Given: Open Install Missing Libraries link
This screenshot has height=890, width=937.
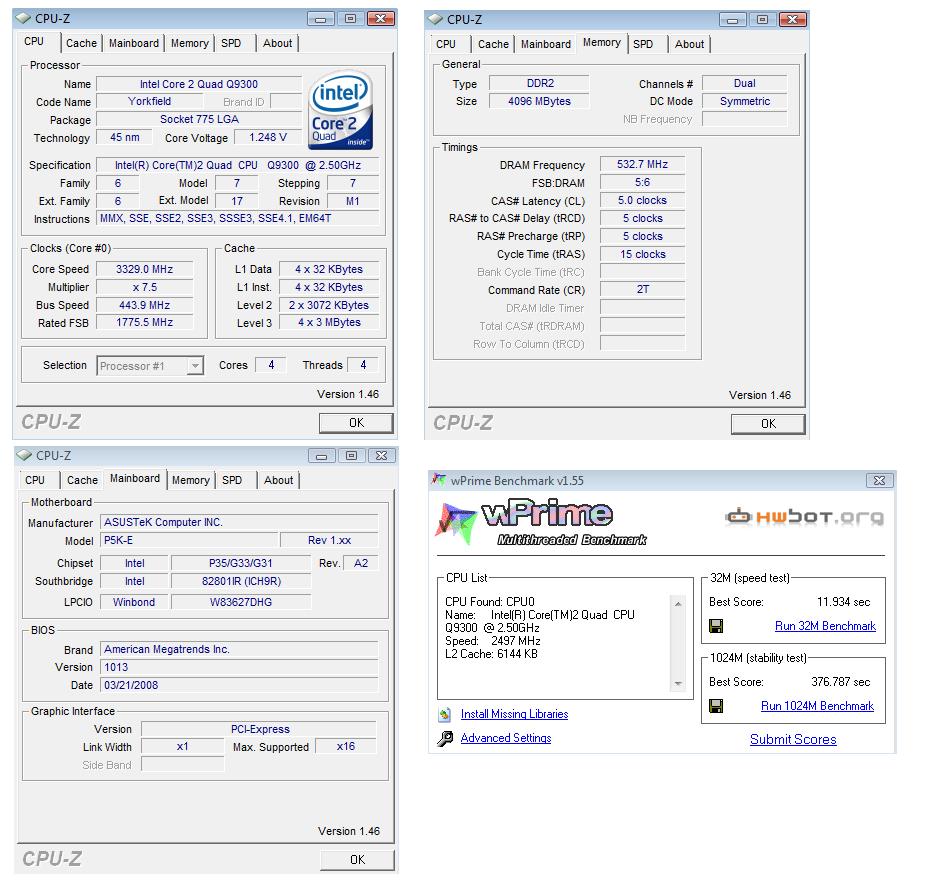Looking at the screenshot, I should pyautogui.click(x=514, y=714).
